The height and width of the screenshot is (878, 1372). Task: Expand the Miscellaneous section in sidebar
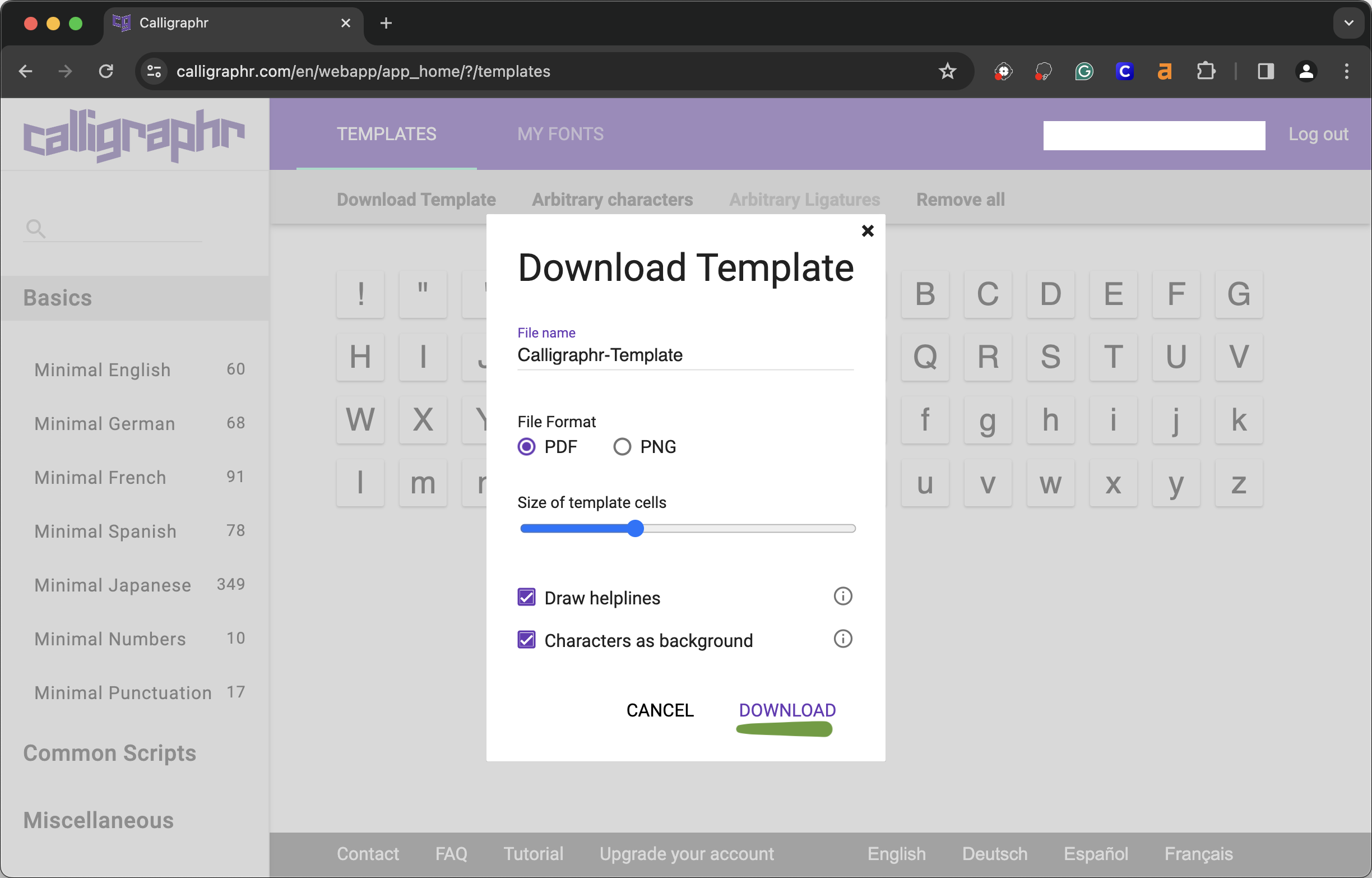click(97, 821)
